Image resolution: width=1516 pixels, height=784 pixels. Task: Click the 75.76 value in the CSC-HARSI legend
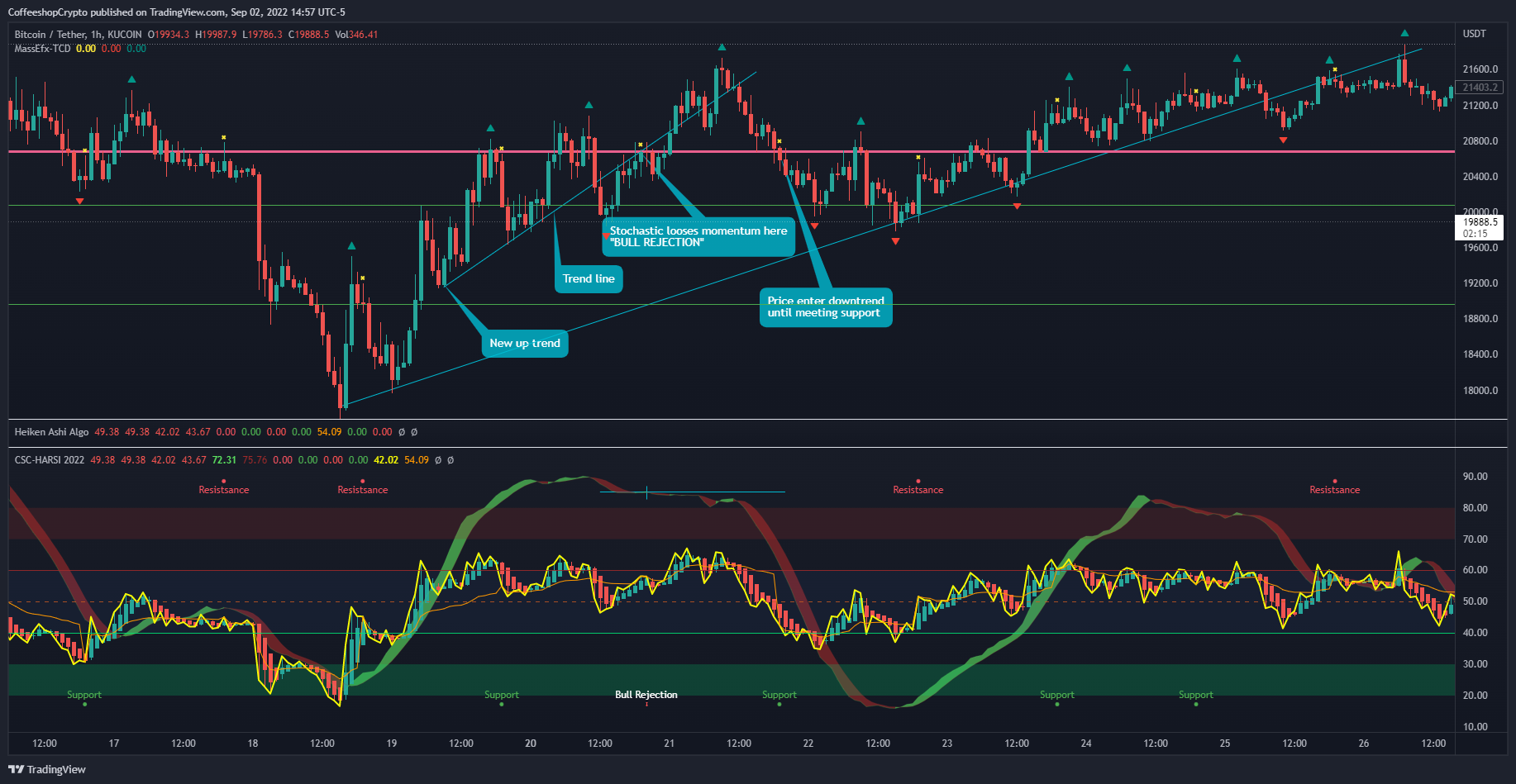pos(255,460)
